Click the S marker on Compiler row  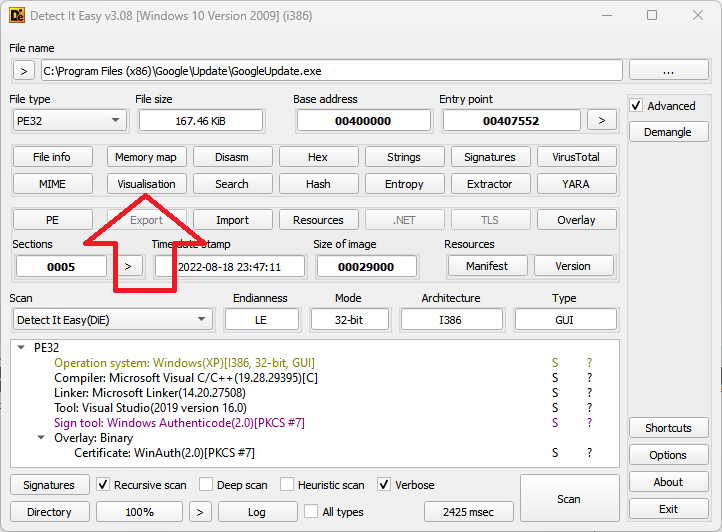coord(555,378)
